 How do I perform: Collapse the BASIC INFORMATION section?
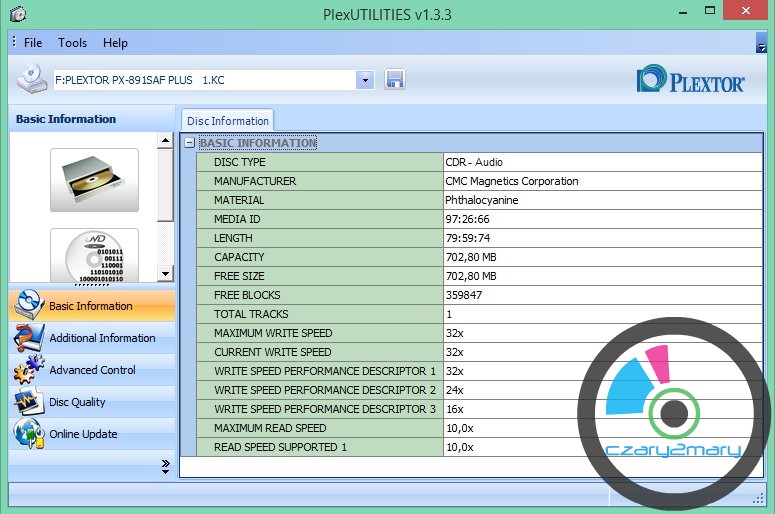coord(189,143)
